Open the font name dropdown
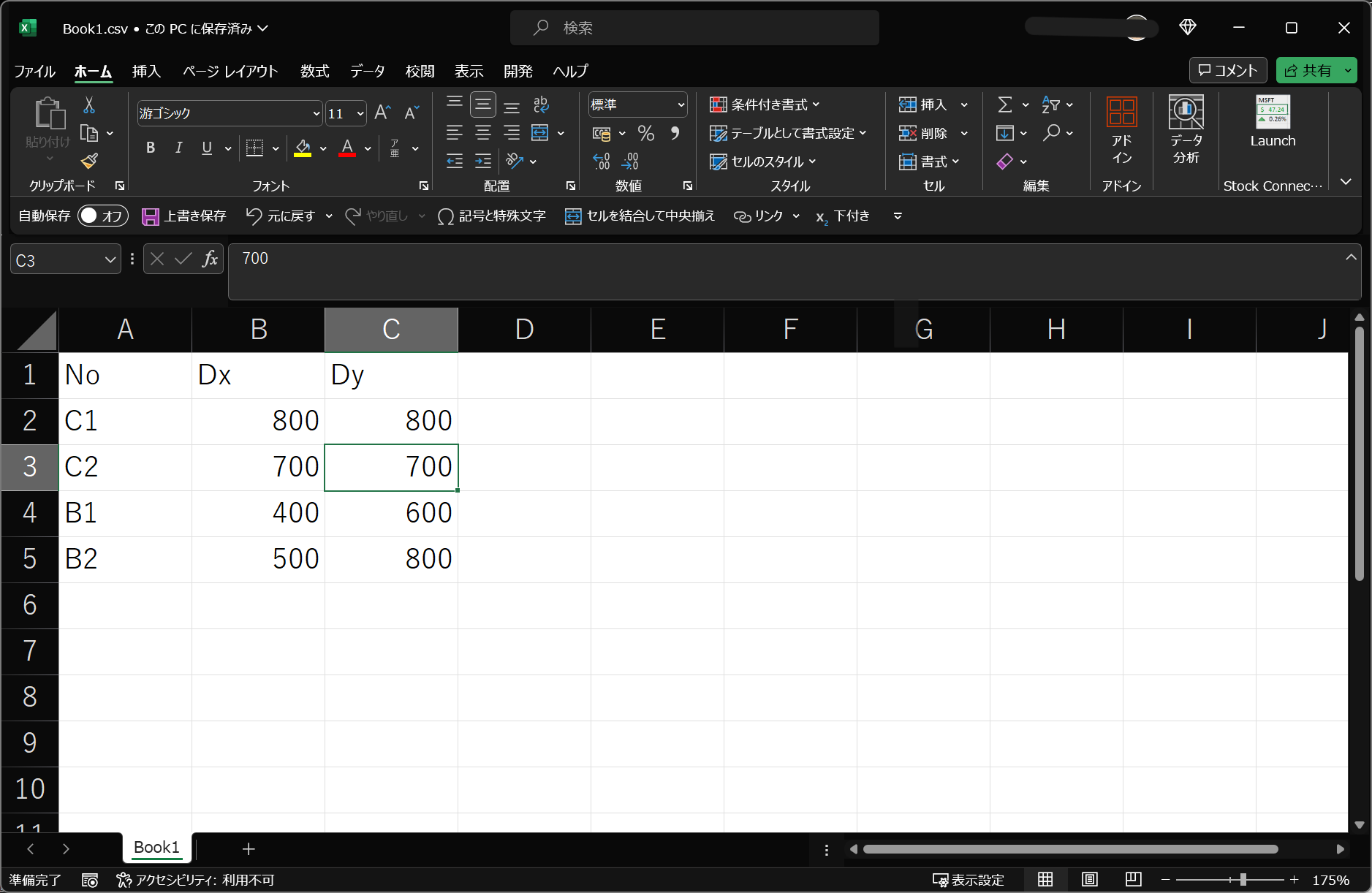 pyautogui.click(x=316, y=114)
